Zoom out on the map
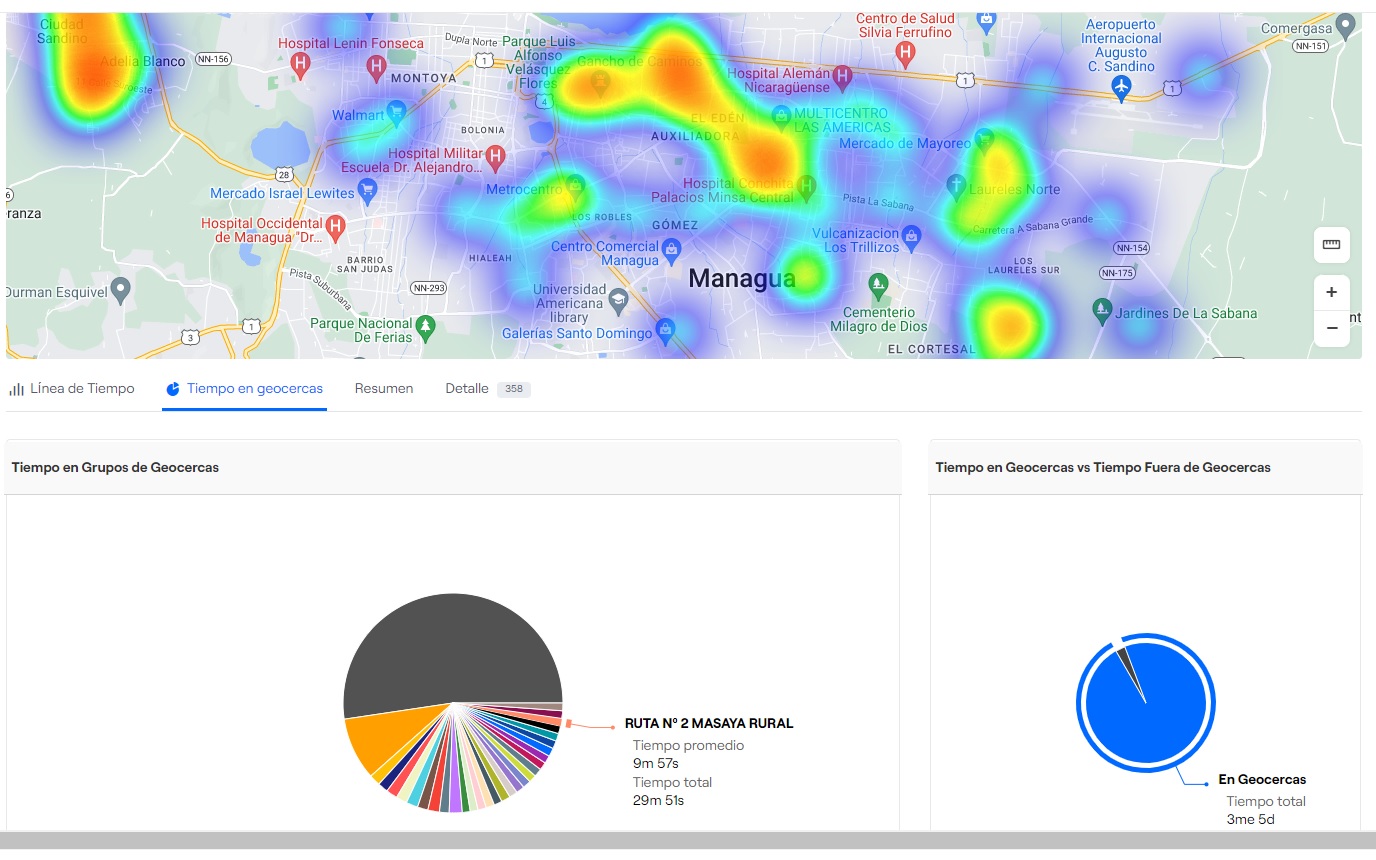The image size is (1376, 860). click(x=1331, y=328)
